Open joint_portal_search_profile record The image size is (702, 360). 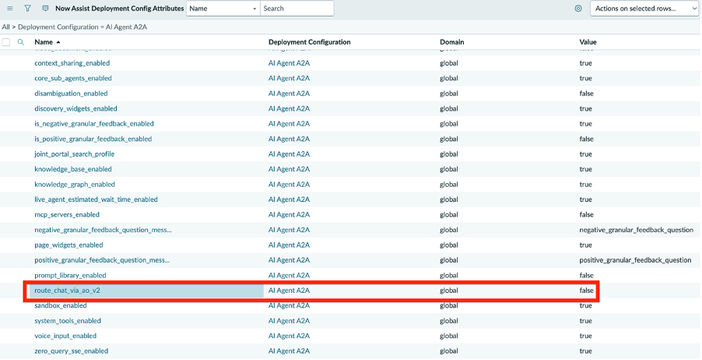click(x=74, y=154)
